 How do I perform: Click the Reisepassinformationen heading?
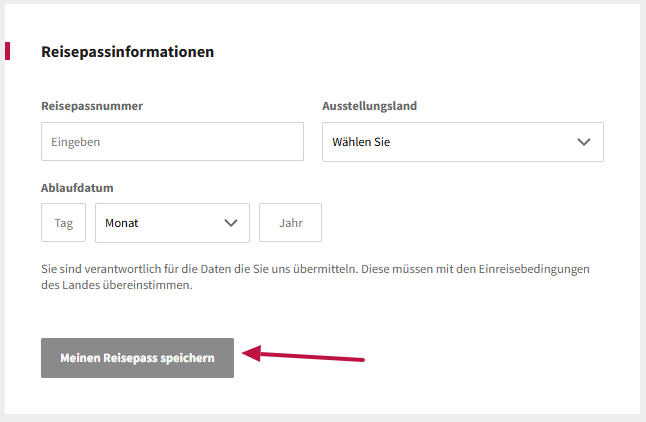pyautogui.click(x=128, y=52)
